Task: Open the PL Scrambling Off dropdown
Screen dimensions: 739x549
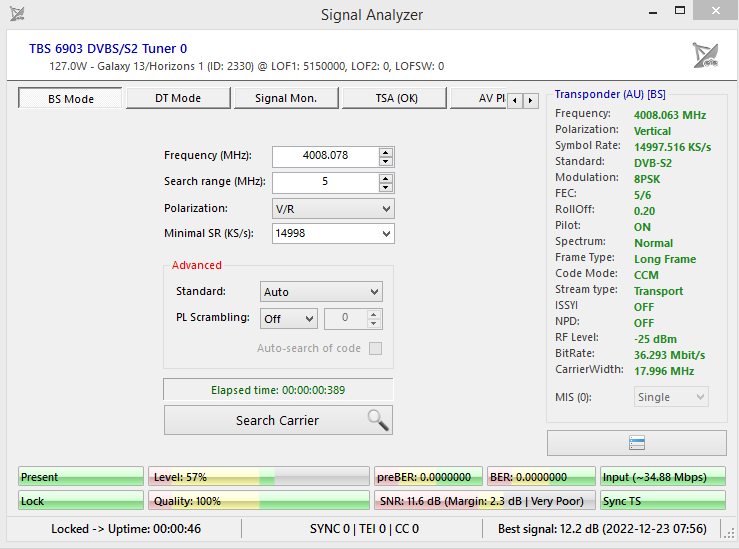Action: (288, 319)
